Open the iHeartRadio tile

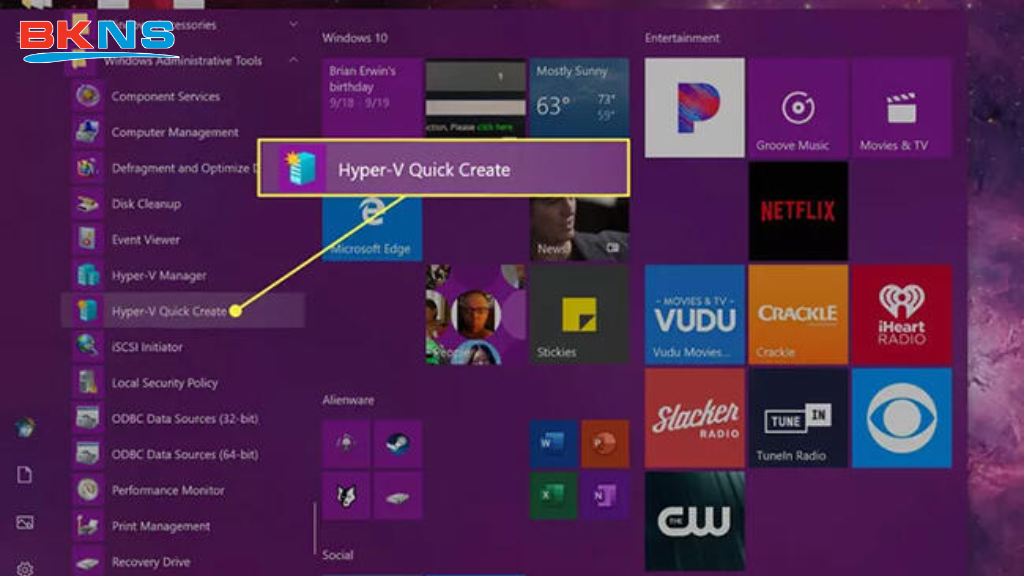[901, 313]
